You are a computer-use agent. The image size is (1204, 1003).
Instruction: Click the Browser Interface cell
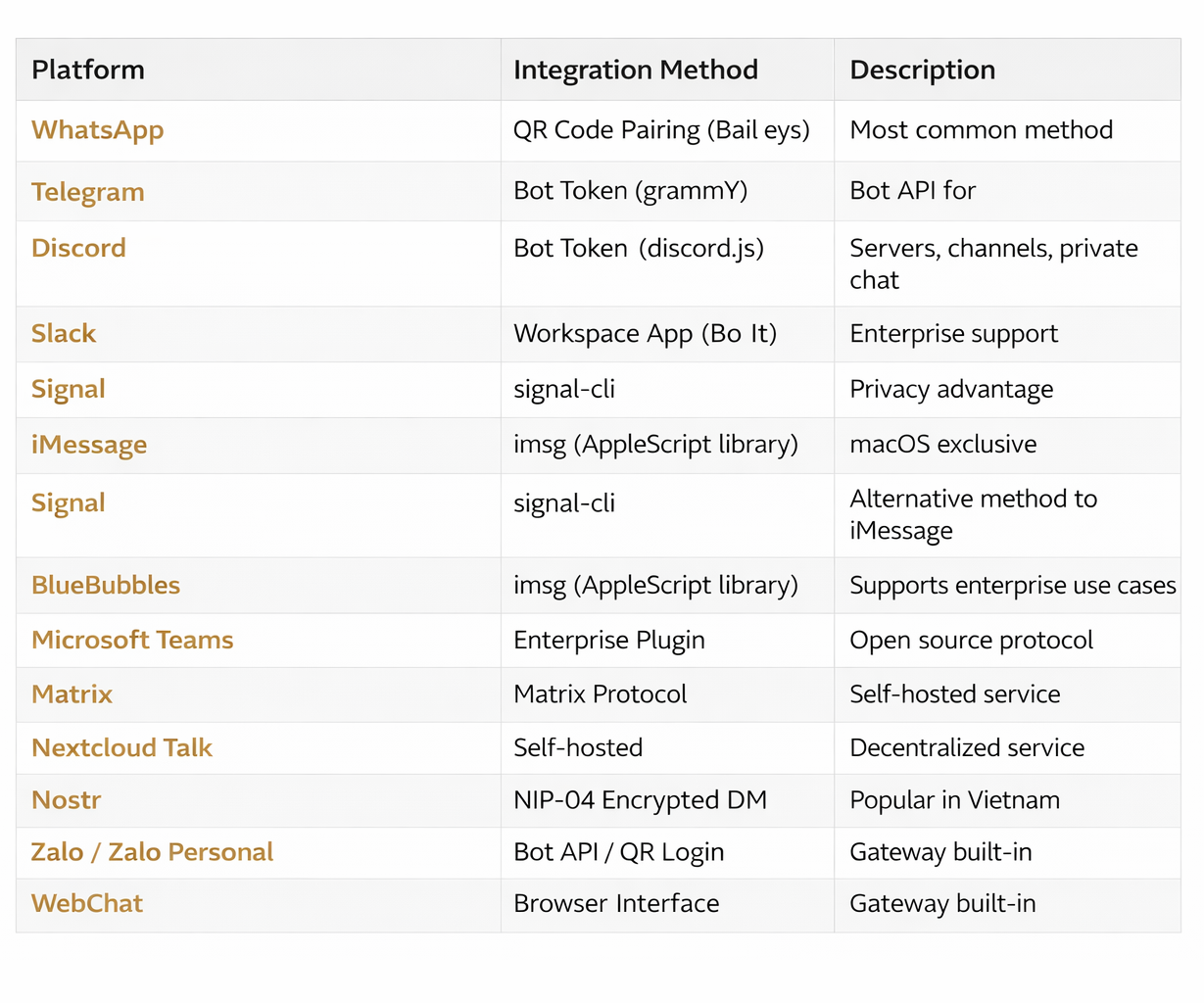[x=616, y=904]
